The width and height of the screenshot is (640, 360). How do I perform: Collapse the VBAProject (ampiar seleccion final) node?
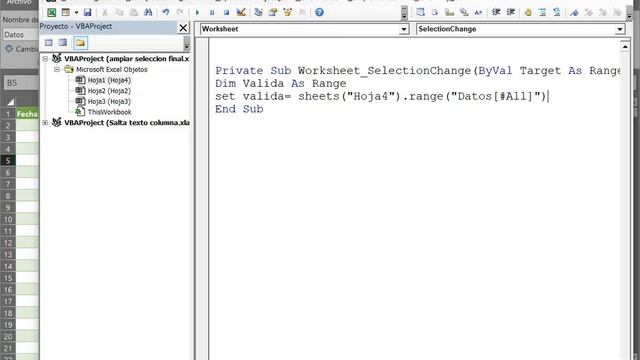pos(45,59)
